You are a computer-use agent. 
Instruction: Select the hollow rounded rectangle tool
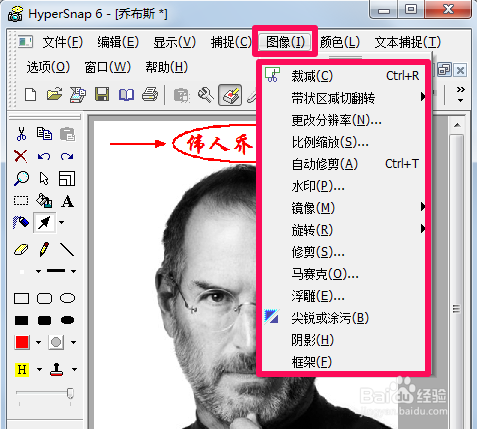point(44,298)
